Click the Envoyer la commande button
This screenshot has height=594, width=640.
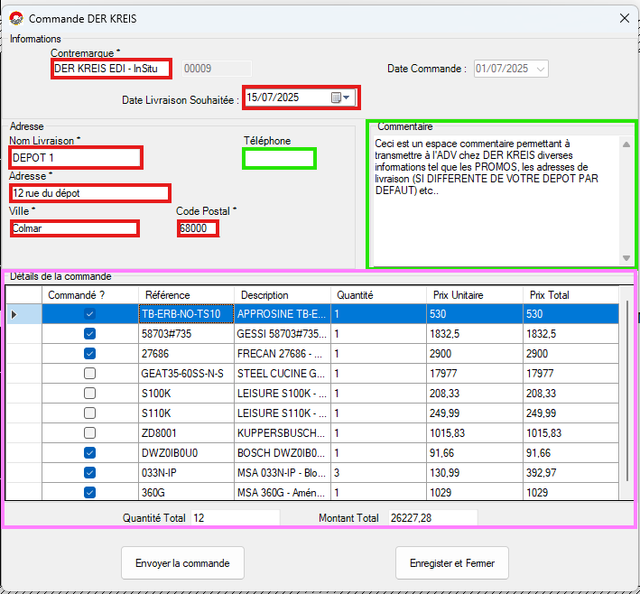click(x=182, y=563)
